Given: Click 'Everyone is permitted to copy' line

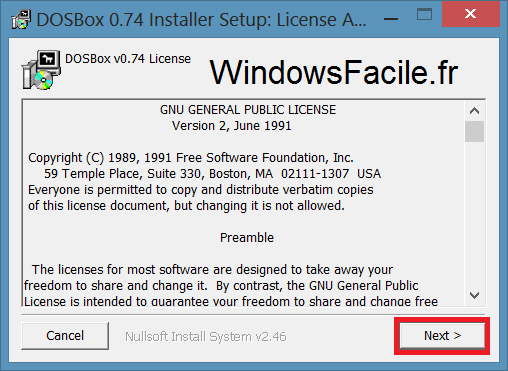Looking at the screenshot, I should (201, 190).
